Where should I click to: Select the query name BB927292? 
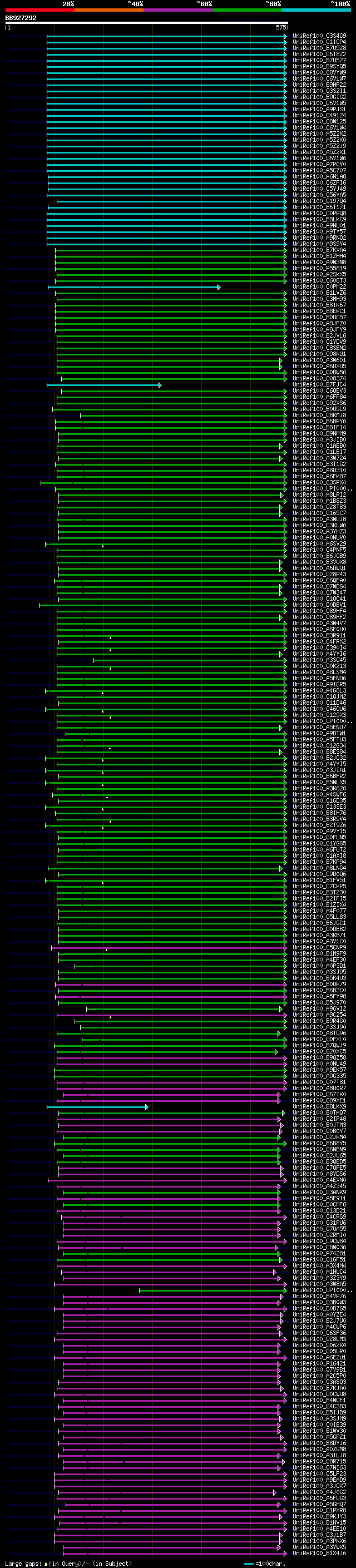pyautogui.click(x=21, y=18)
